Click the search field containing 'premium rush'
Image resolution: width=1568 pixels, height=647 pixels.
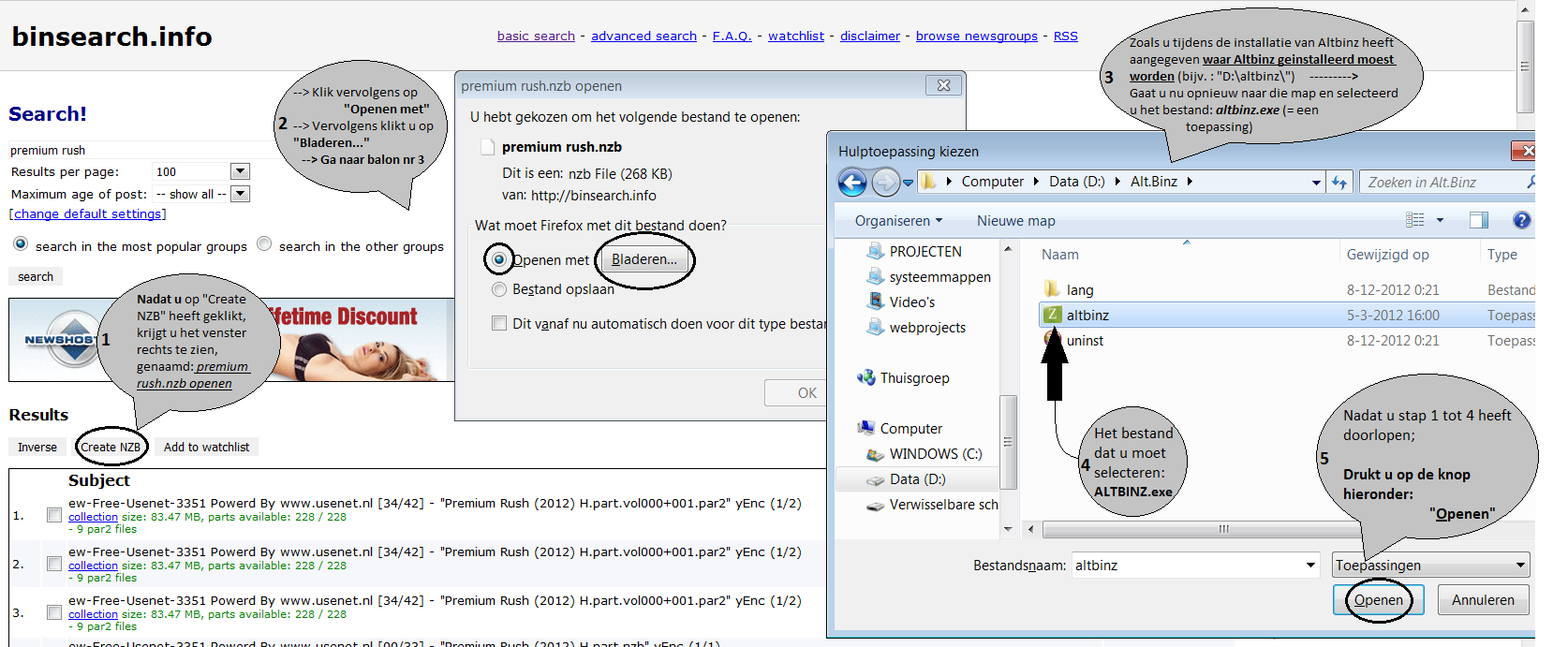click(x=141, y=150)
